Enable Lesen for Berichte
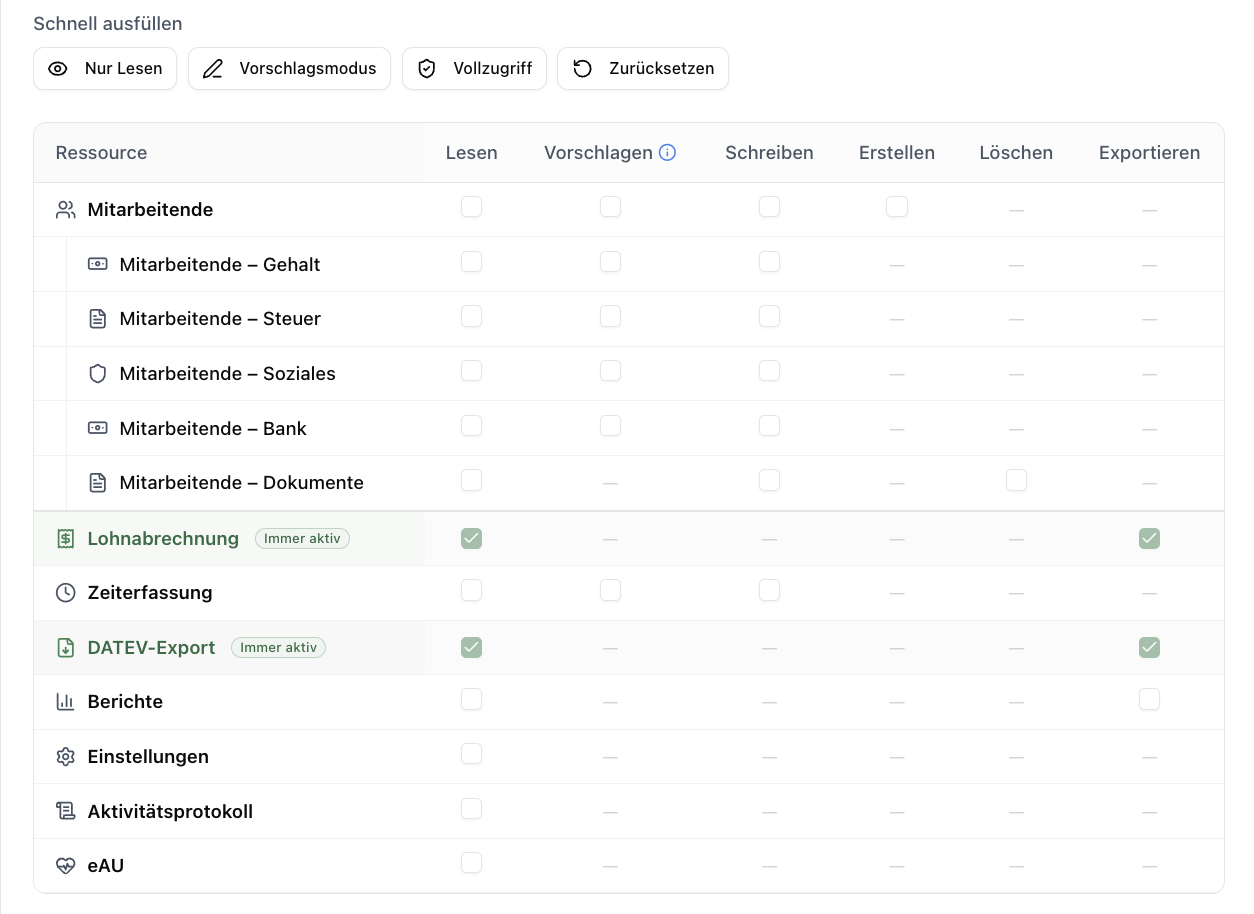The height and width of the screenshot is (914, 1254). tap(471, 699)
